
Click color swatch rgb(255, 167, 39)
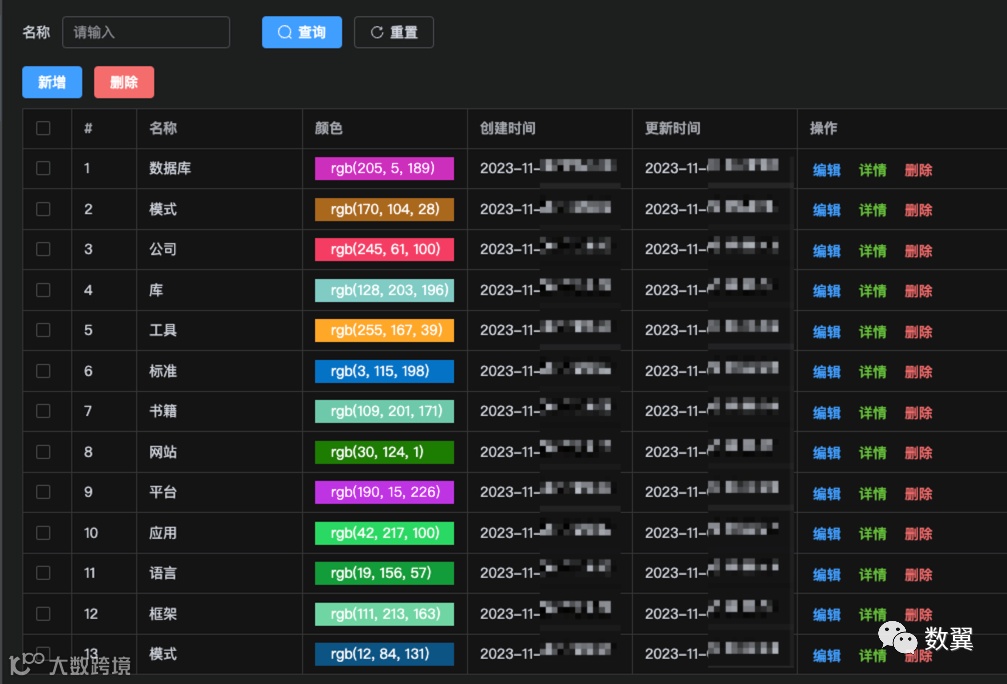384,330
